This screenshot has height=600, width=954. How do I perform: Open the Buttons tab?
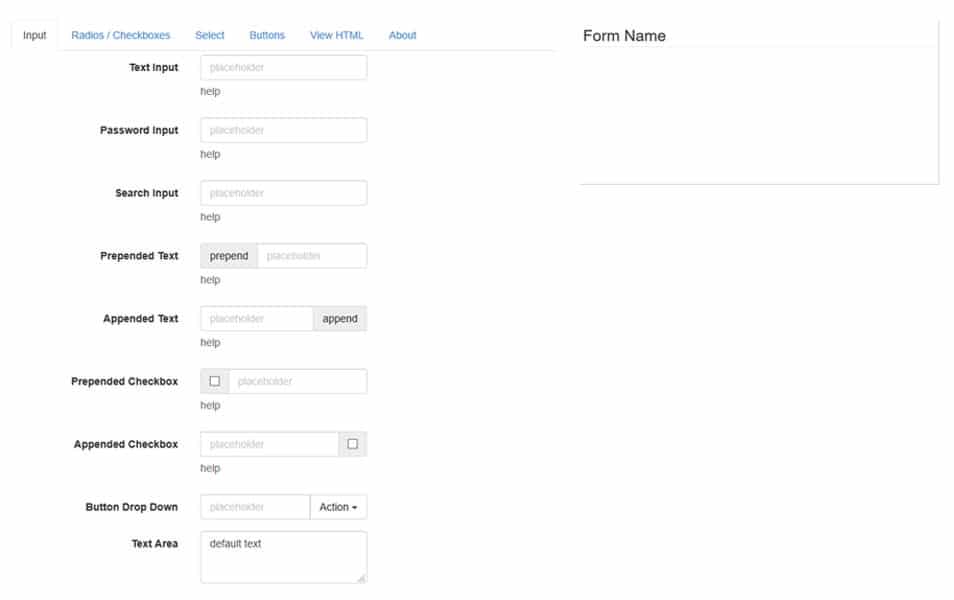click(267, 35)
